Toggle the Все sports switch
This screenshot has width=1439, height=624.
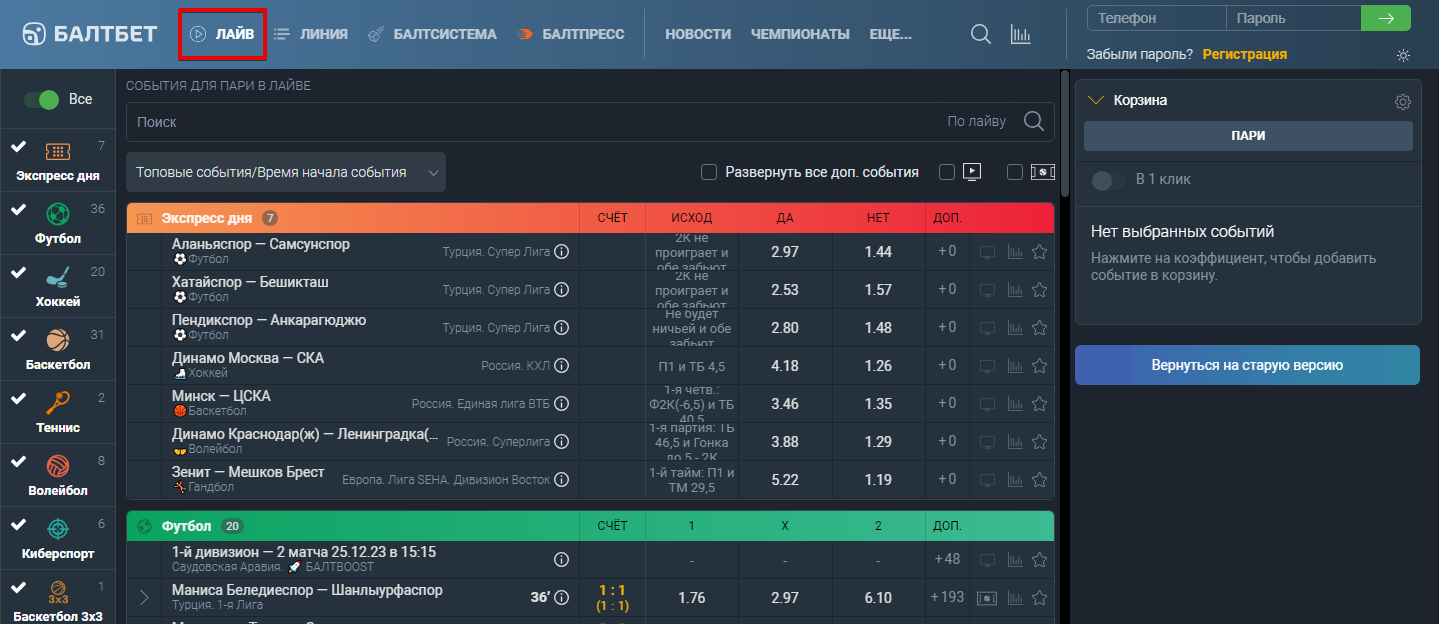pyautogui.click(x=42, y=99)
